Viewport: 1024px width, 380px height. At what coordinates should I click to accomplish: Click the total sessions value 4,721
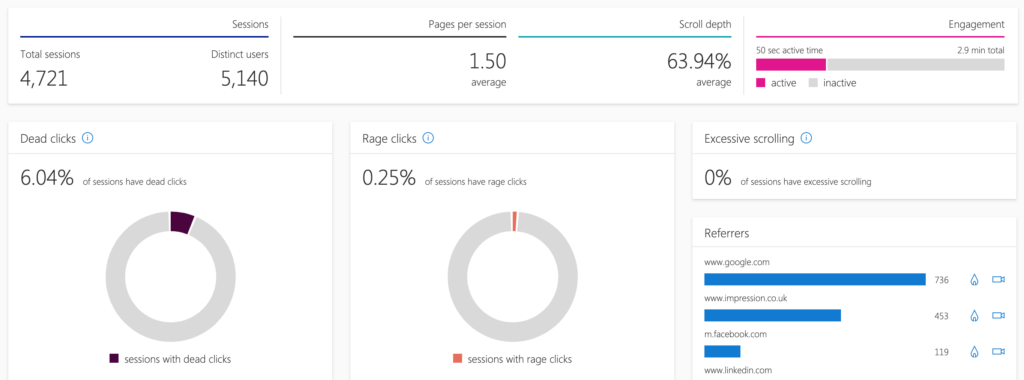[x=44, y=79]
